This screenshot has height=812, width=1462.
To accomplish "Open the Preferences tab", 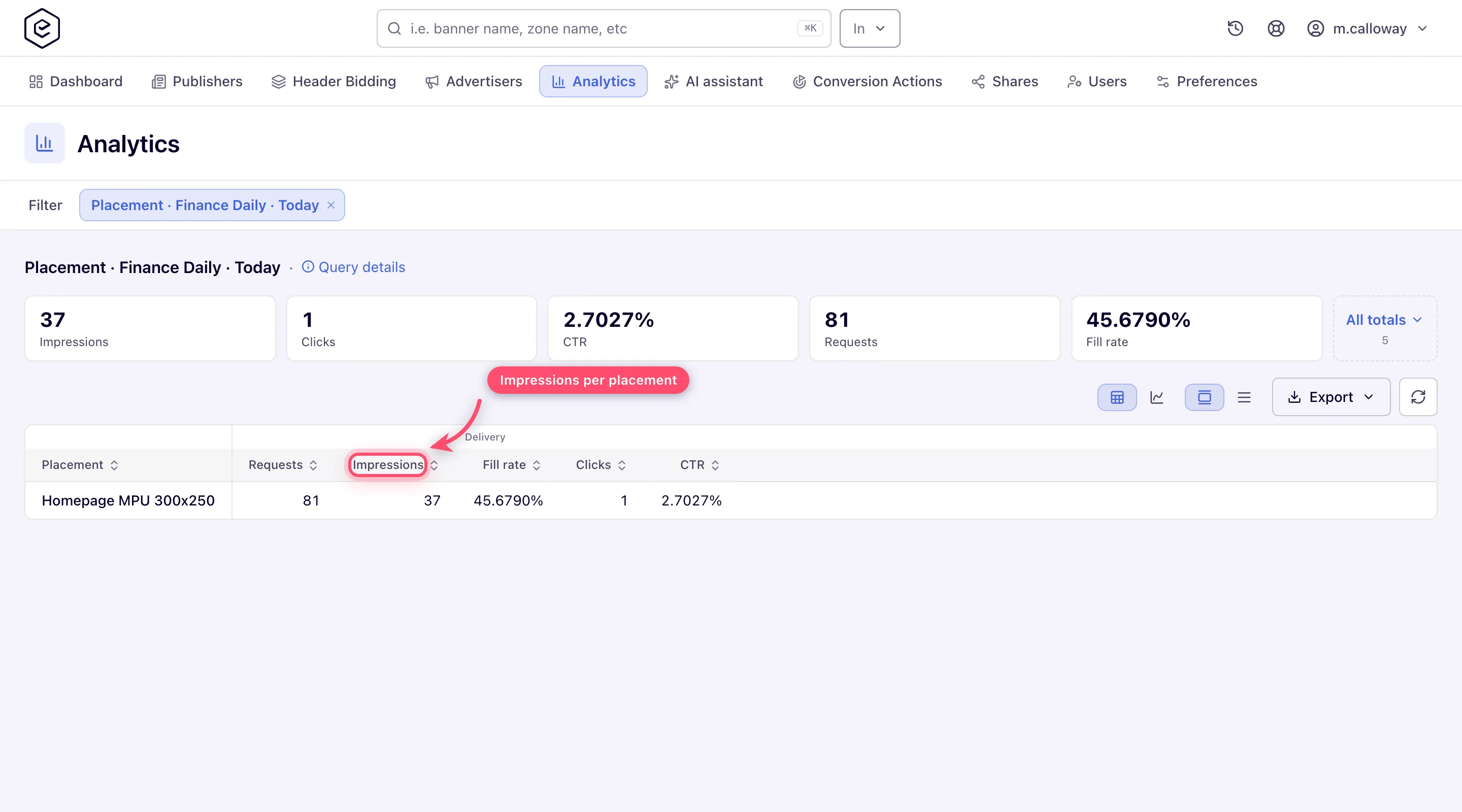I will pyautogui.click(x=1206, y=81).
